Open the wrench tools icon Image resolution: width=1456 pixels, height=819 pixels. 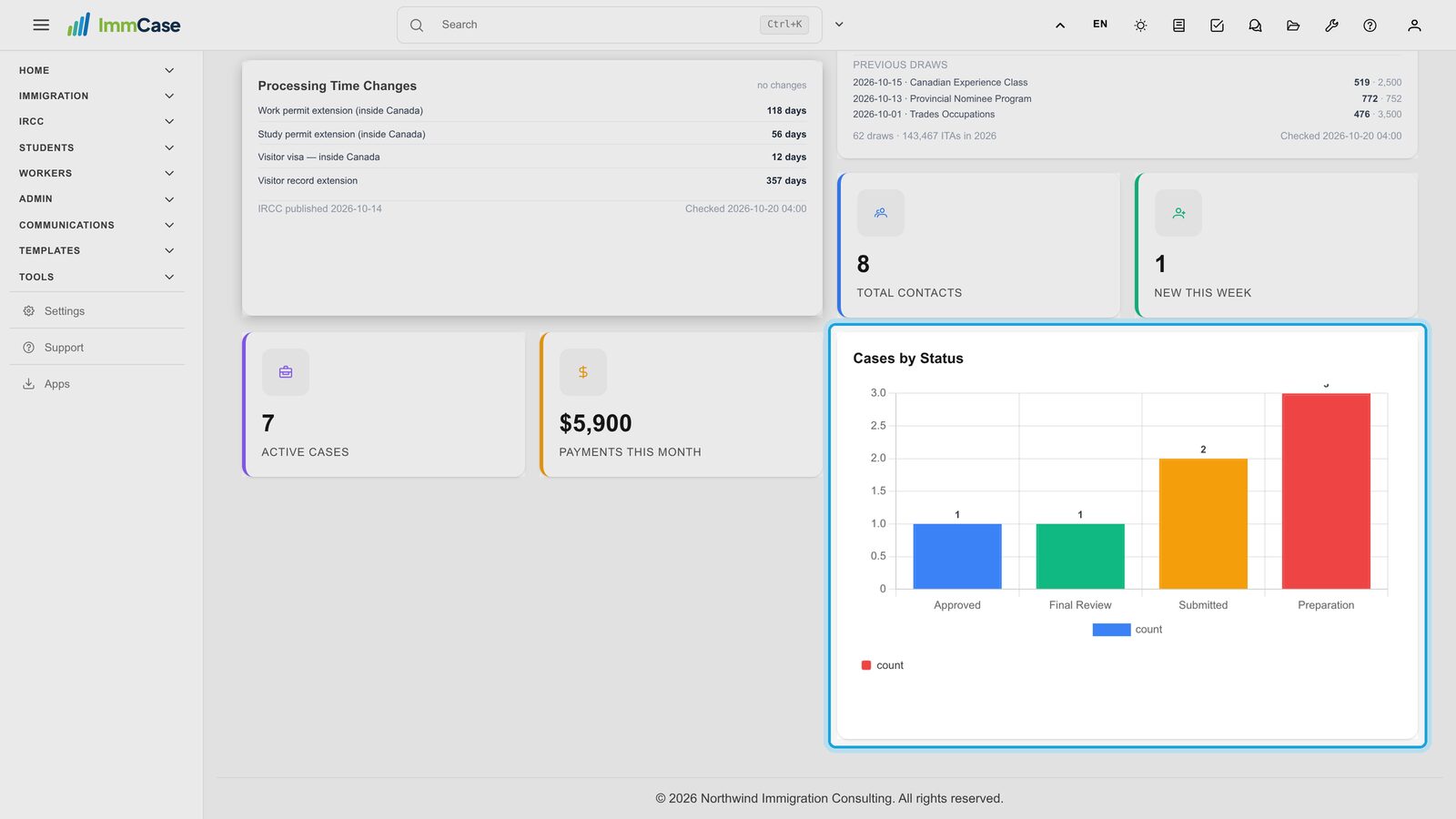point(1331,25)
